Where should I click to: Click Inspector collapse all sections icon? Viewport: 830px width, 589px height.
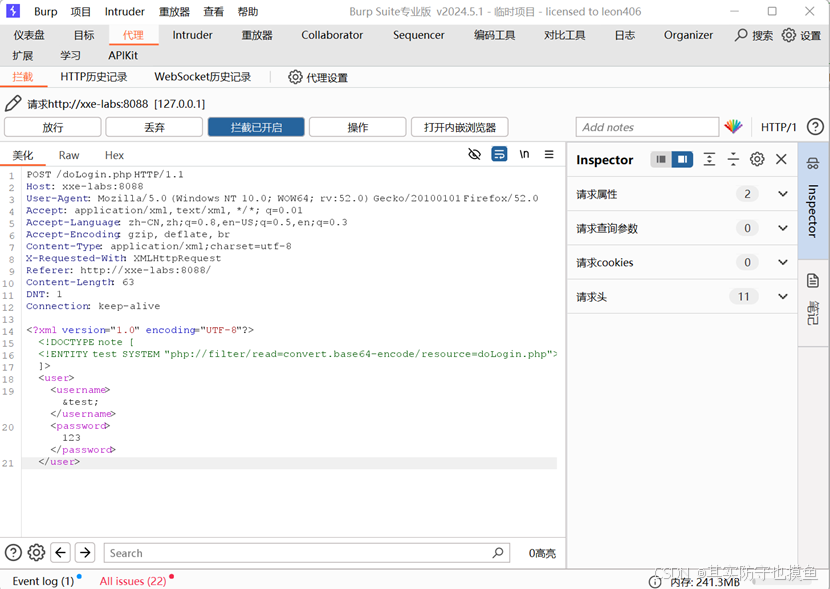[x=733, y=159]
